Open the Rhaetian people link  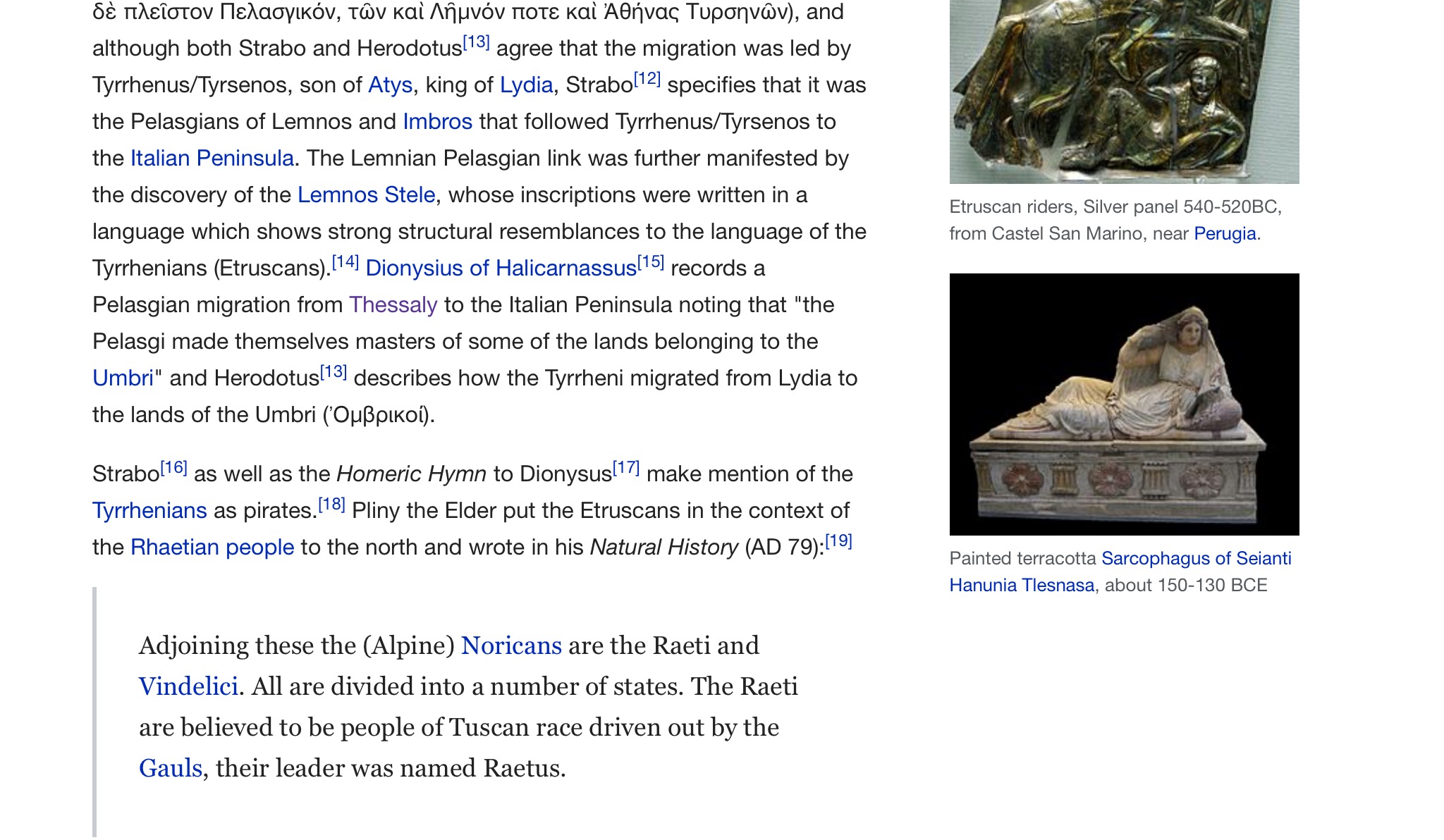tap(212, 548)
